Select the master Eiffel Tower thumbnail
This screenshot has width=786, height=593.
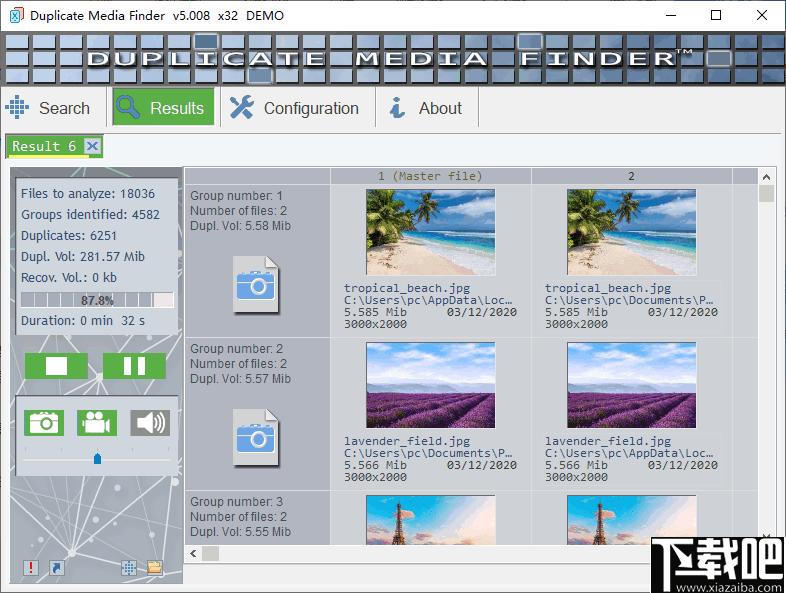(x=431, y=520)
